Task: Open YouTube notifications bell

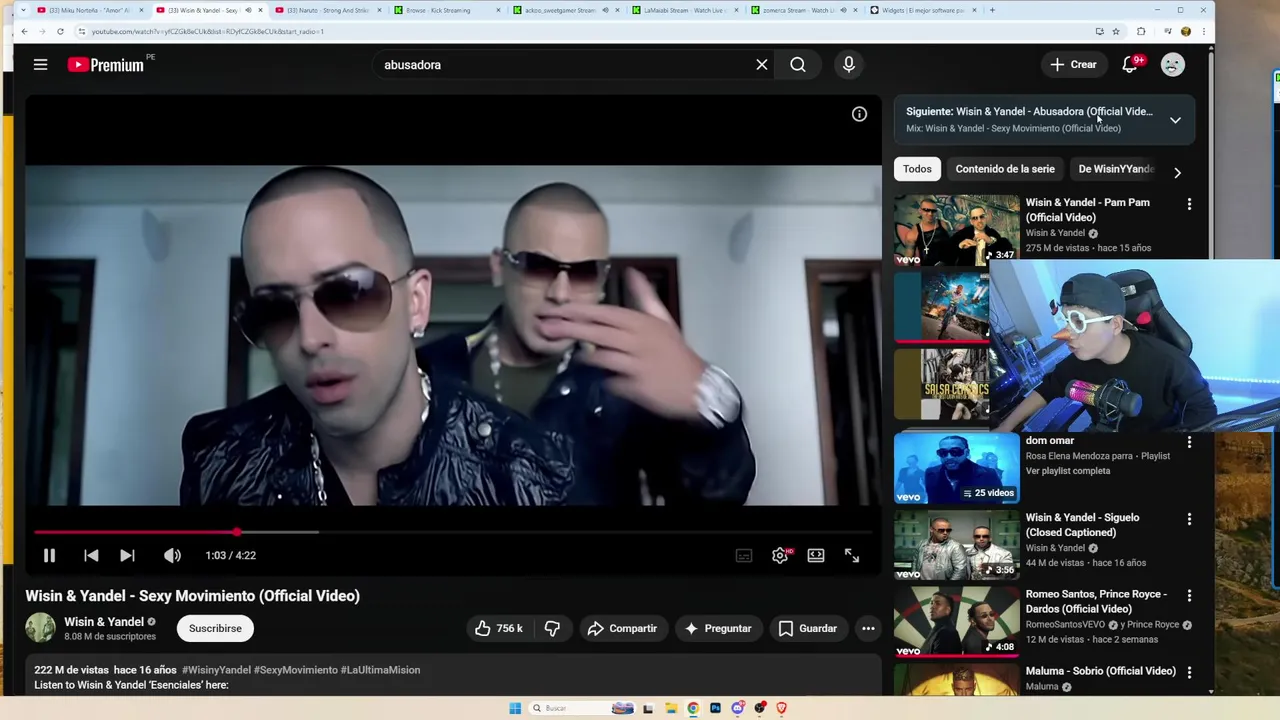Action: coord(1130,65)
